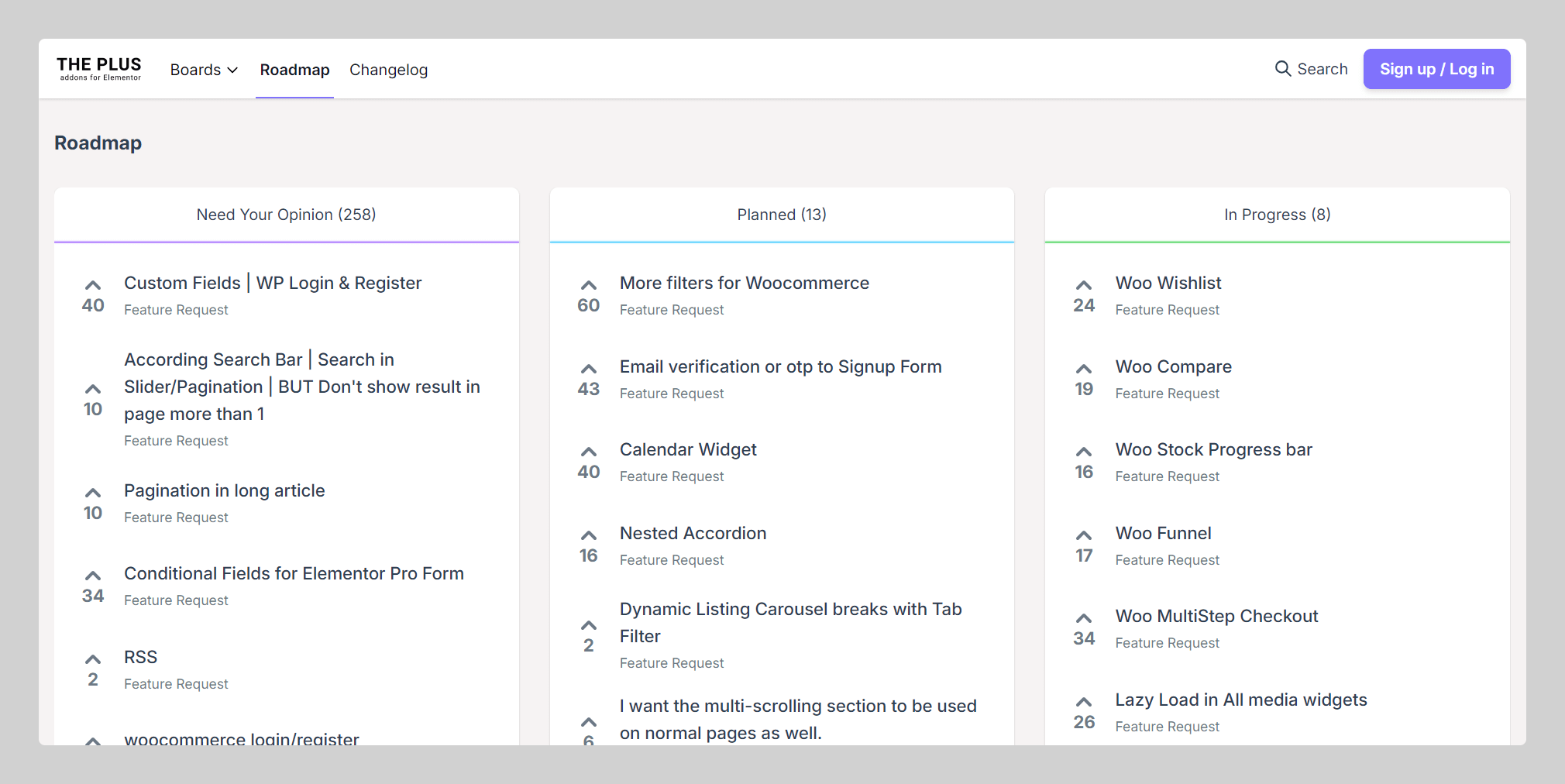Upvote Pagination in long article
This screenshot has width=1565, height=784.
(93, 493)
